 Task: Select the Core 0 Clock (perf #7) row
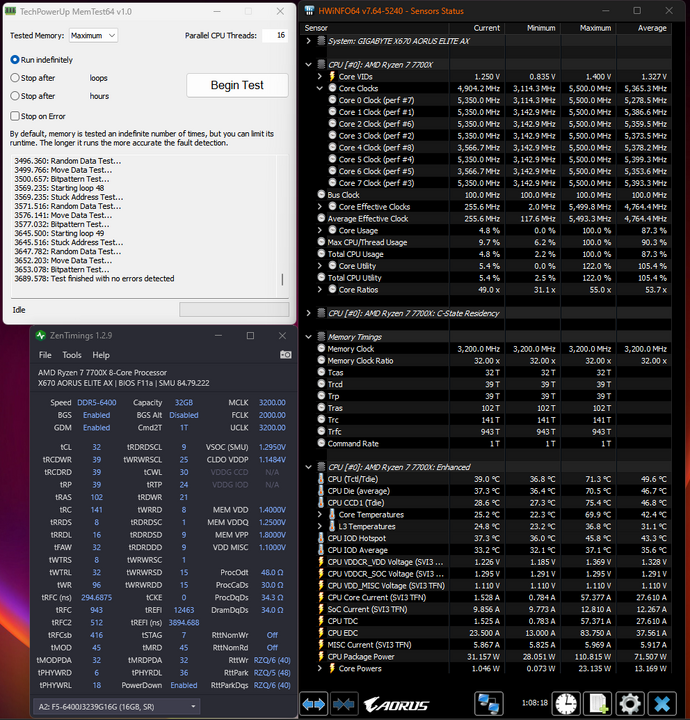(x=486, y=100)
